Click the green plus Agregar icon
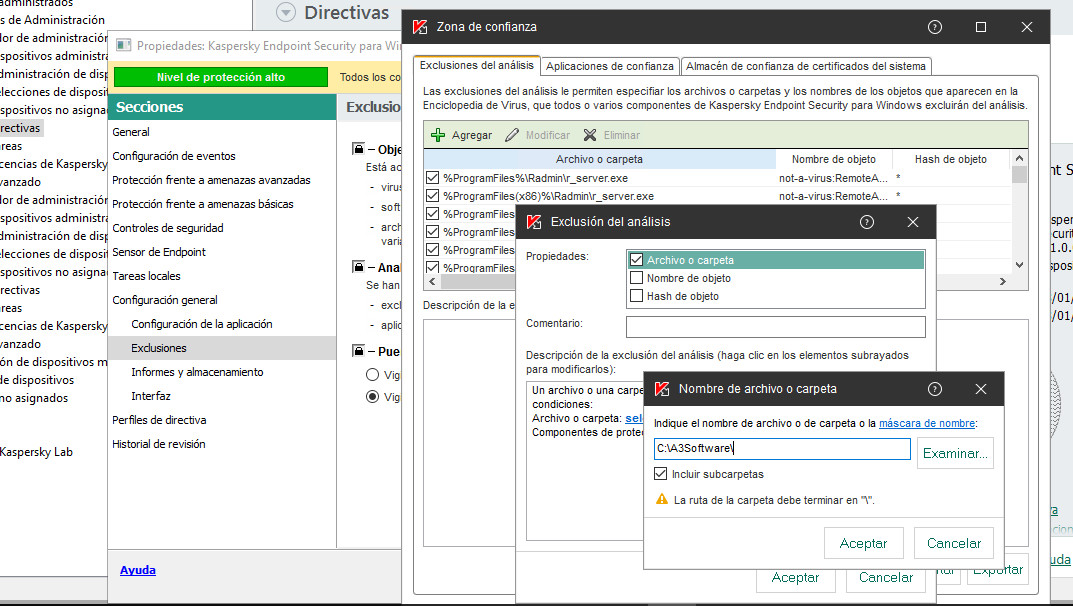 pyautogui.click(x=438, y=135)
